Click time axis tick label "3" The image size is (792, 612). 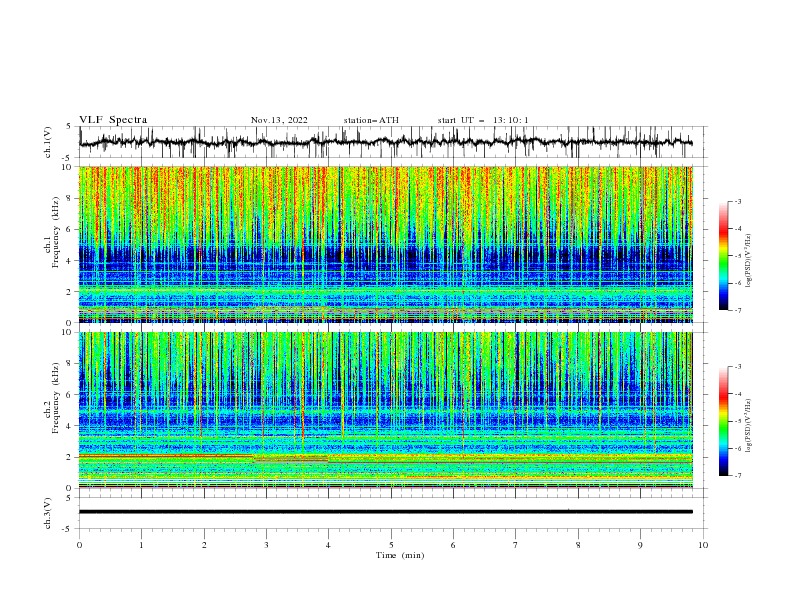[266, 545]
